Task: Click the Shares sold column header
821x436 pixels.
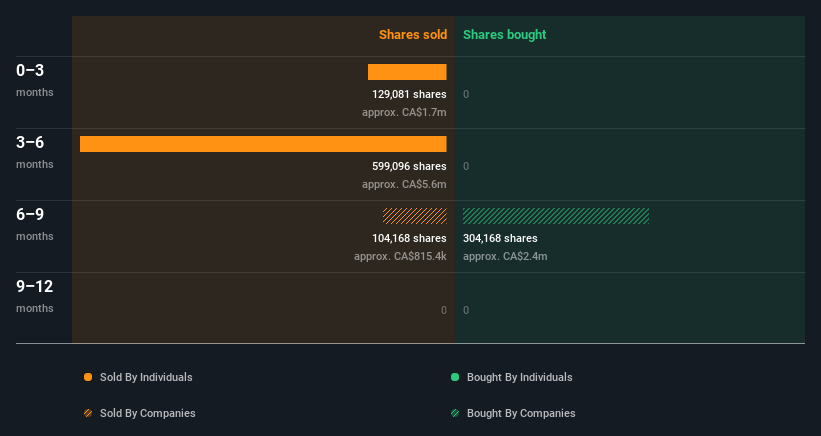Action: tap(413, 35)
